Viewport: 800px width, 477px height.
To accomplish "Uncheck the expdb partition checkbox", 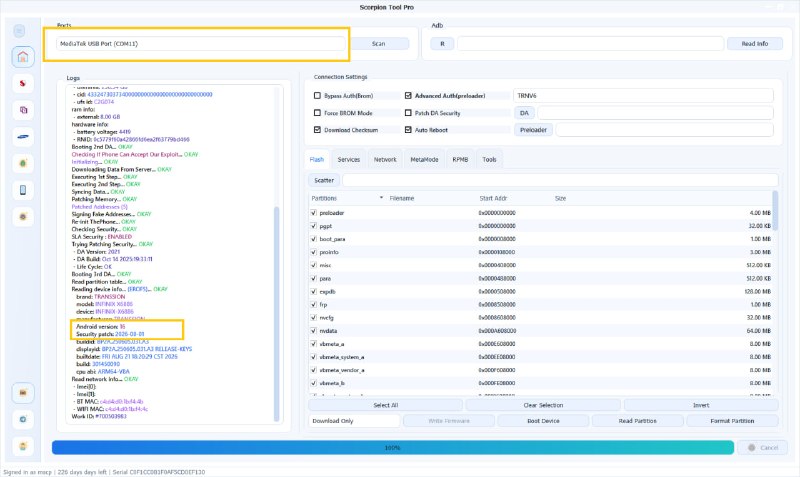I will click(313, 291).
